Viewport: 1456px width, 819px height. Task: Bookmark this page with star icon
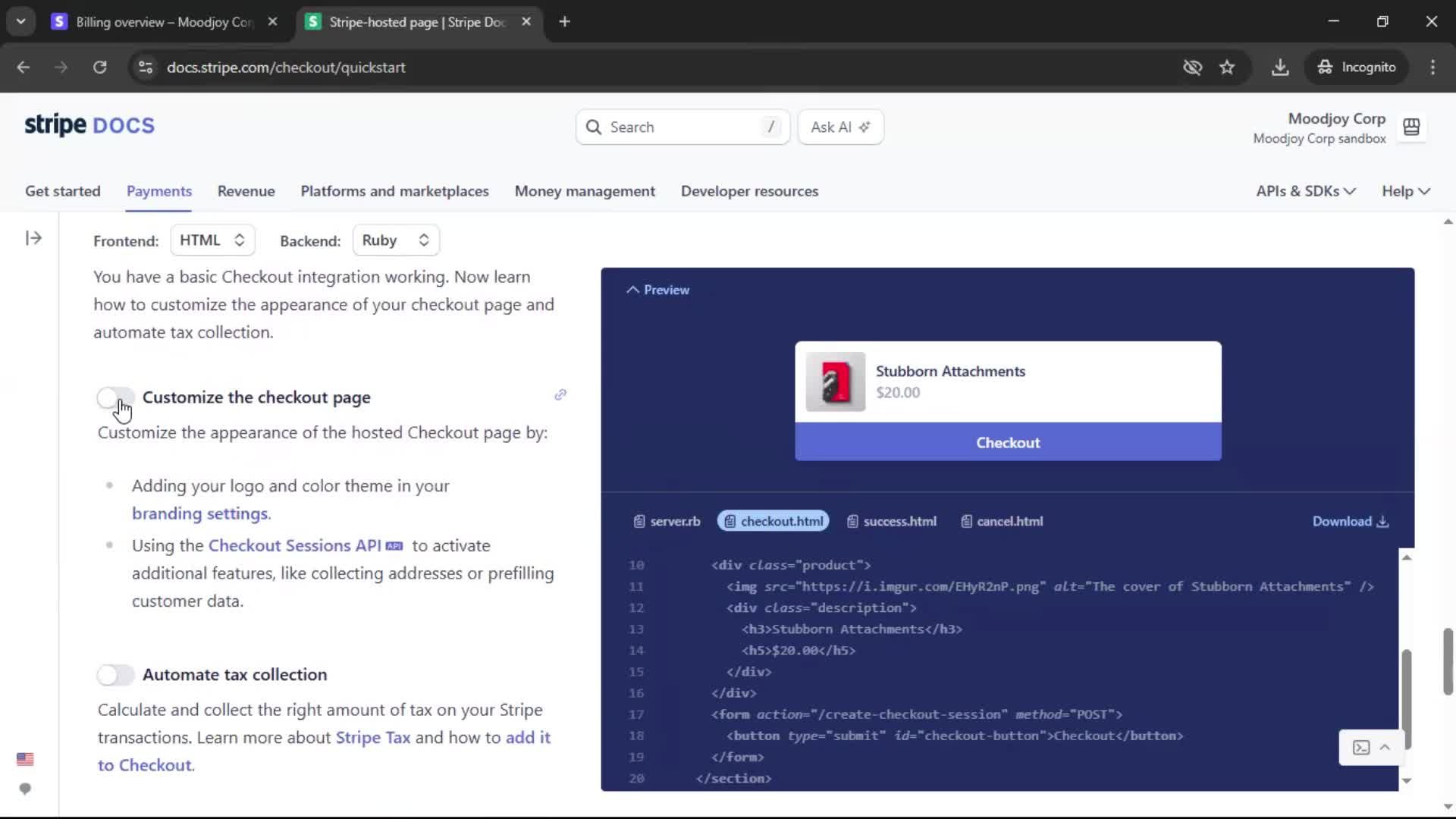(x=1227, y=67)
